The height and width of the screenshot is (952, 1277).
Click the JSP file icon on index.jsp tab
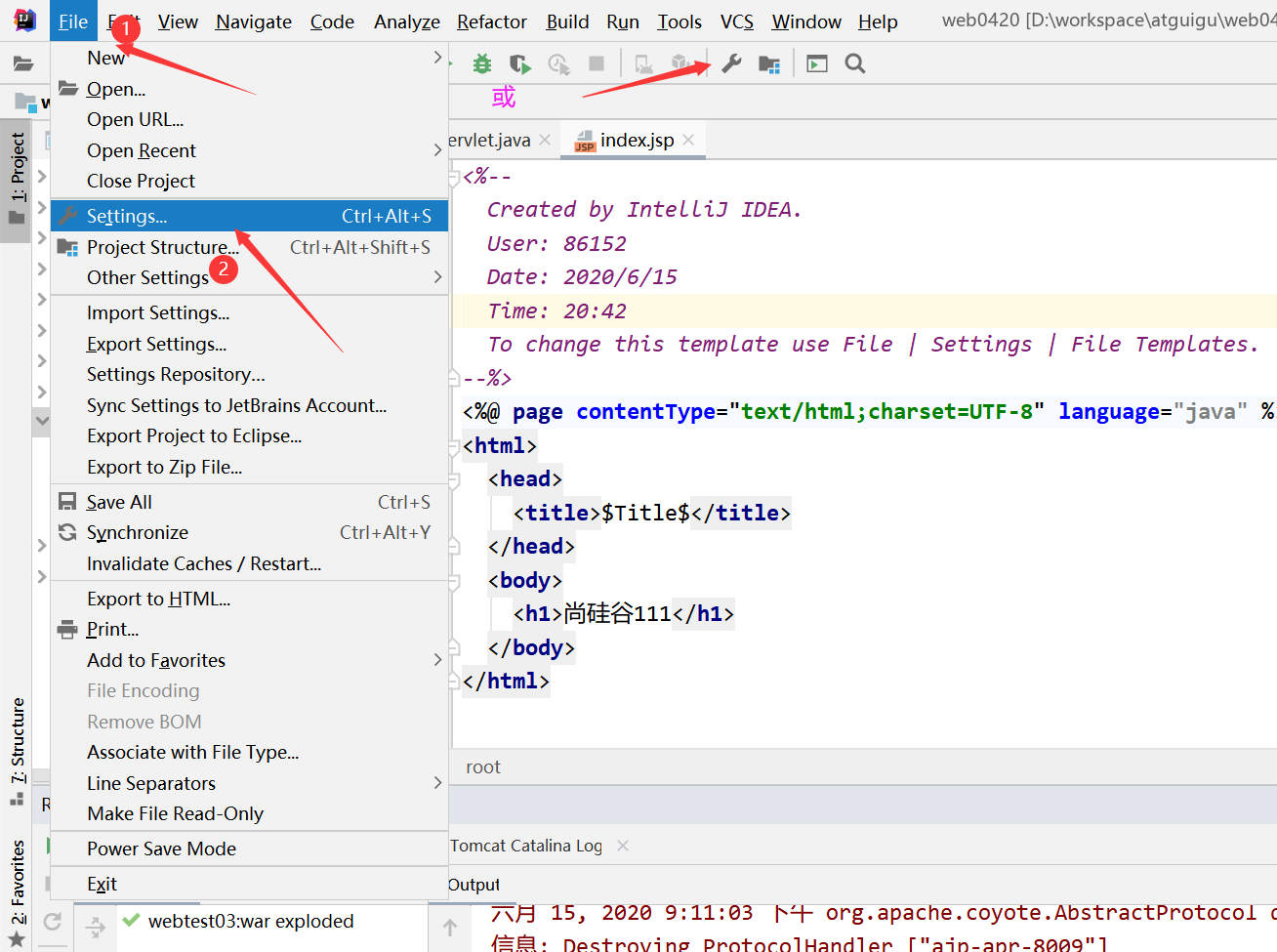point(584,142)
